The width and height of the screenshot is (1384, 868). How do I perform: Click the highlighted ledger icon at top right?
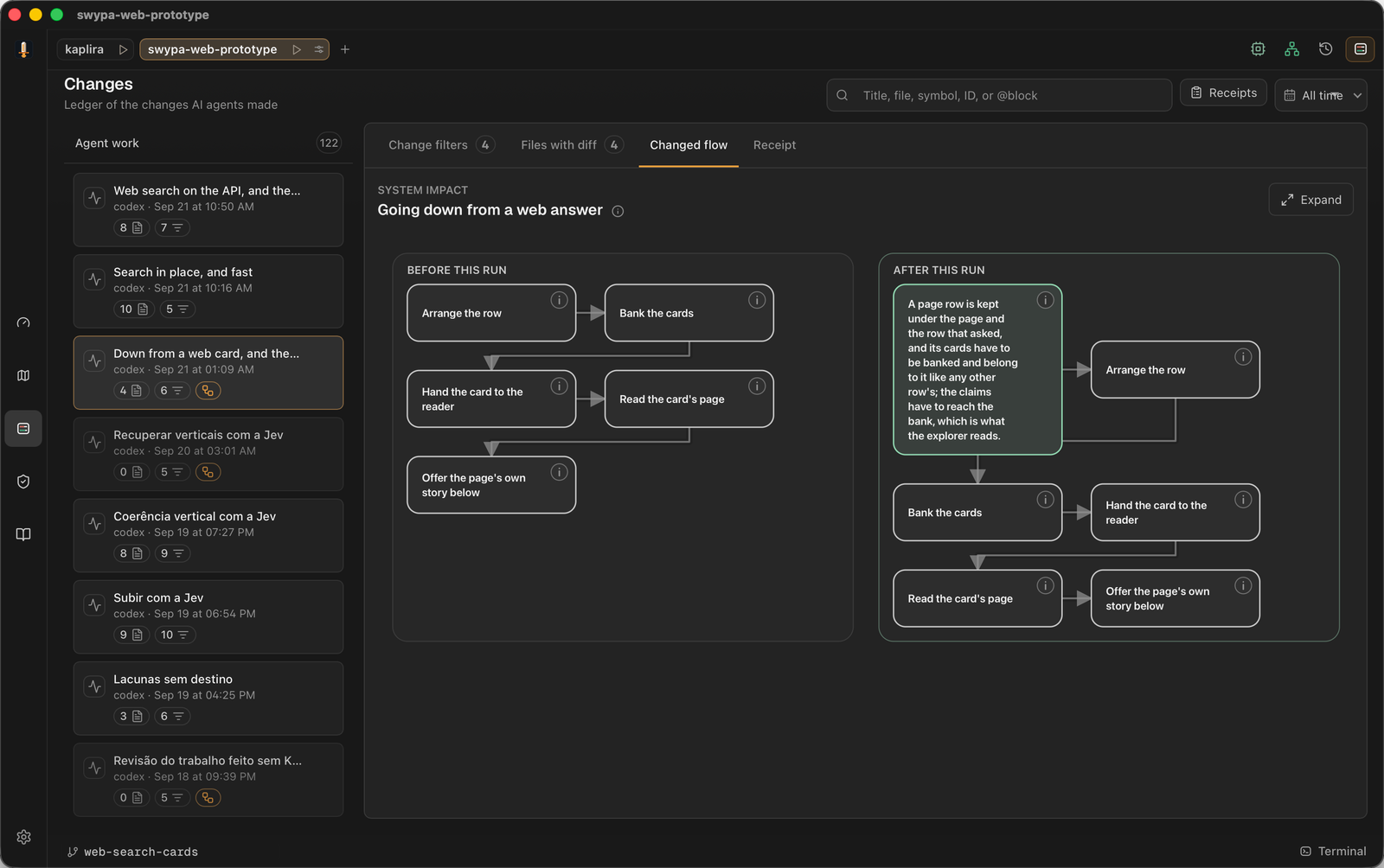click(1360, 49)
